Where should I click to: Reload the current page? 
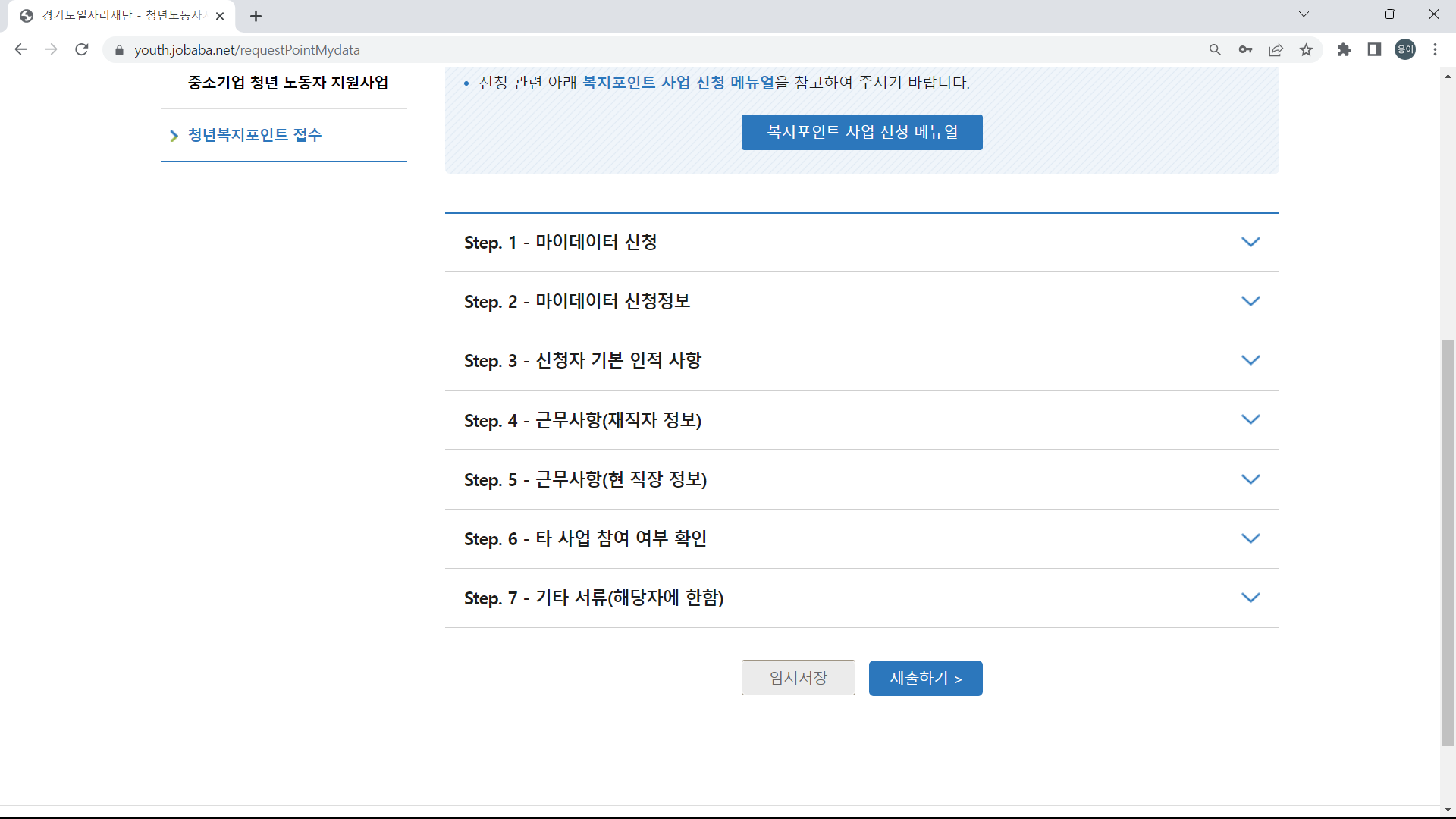81,49
